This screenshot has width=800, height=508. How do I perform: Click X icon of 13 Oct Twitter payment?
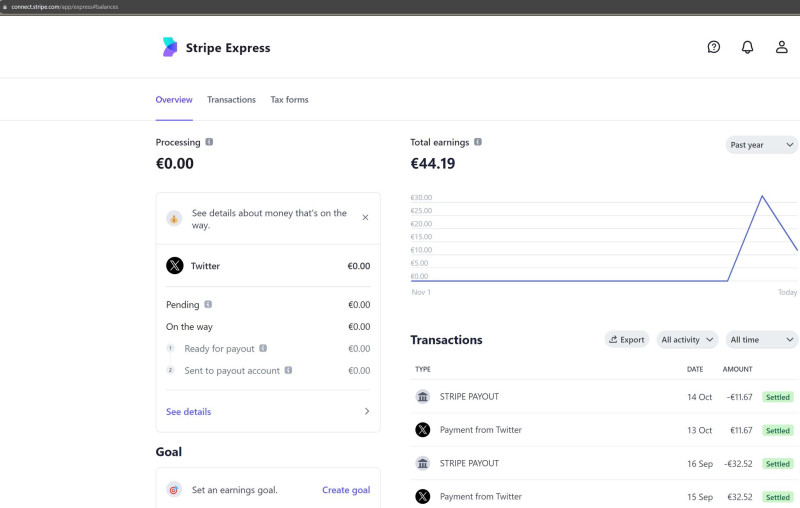422,429
